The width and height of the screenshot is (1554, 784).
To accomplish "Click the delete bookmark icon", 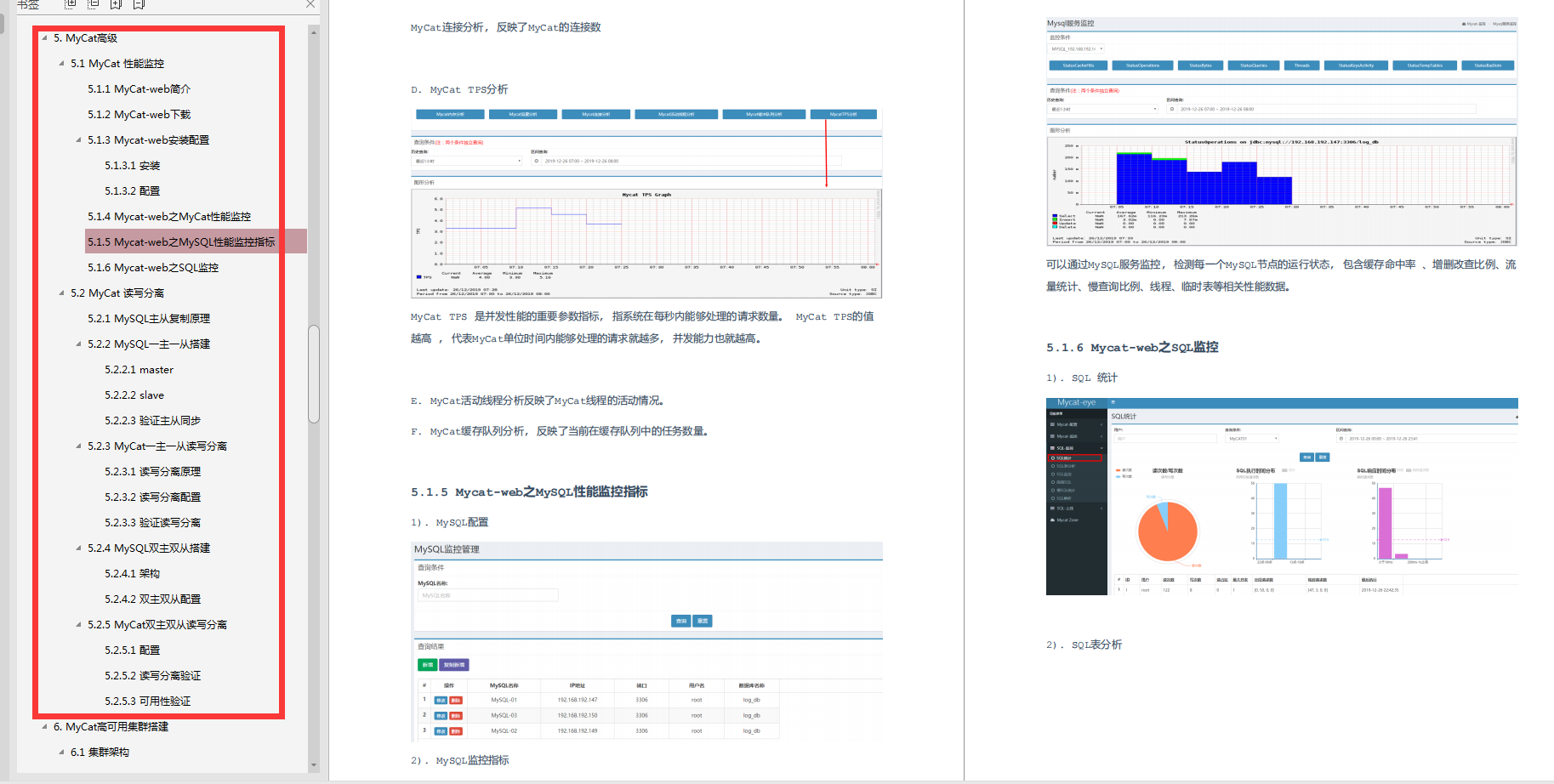I will point(139,4).
